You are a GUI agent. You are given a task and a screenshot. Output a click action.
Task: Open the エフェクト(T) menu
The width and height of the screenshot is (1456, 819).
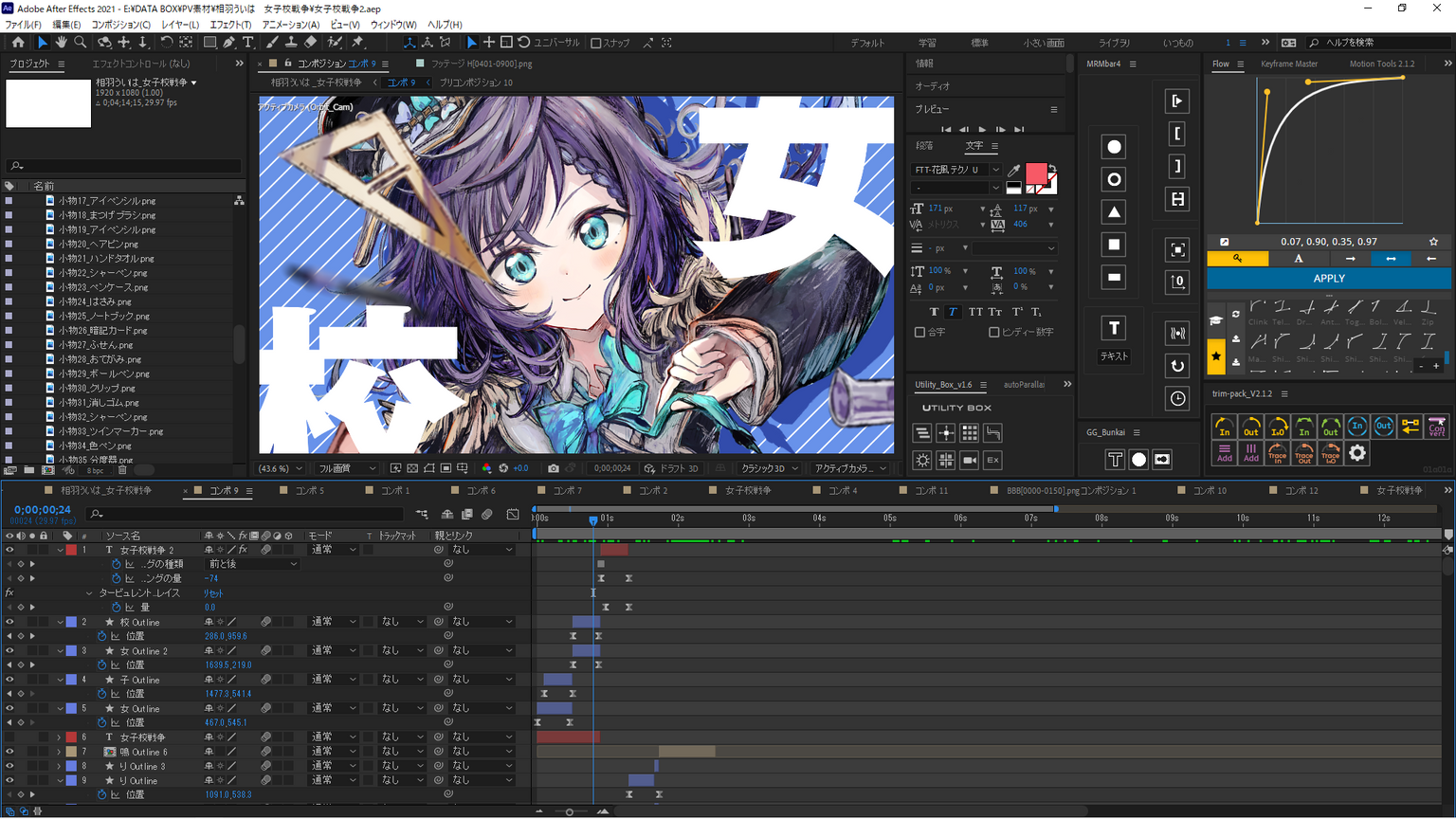pyautogui.click(x=230, y=25)
